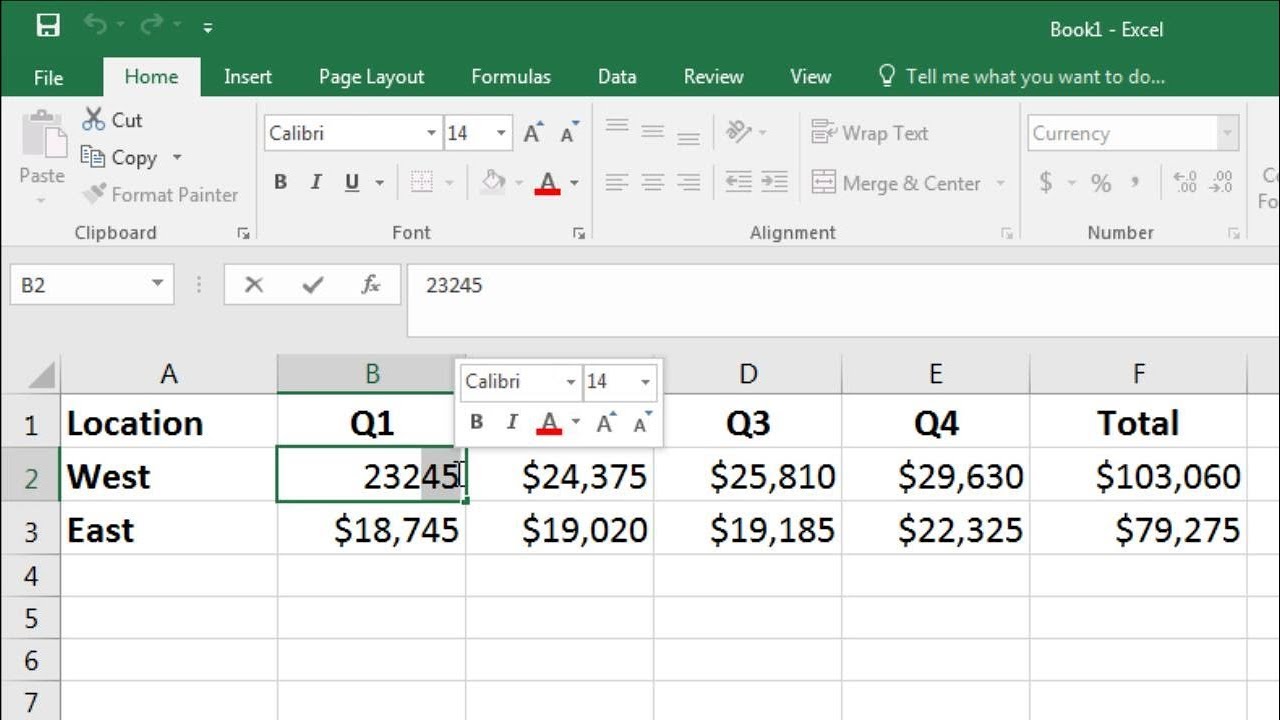Switch to the View tab
This screenshot has height=720, width=1280.
coord(810,77)
